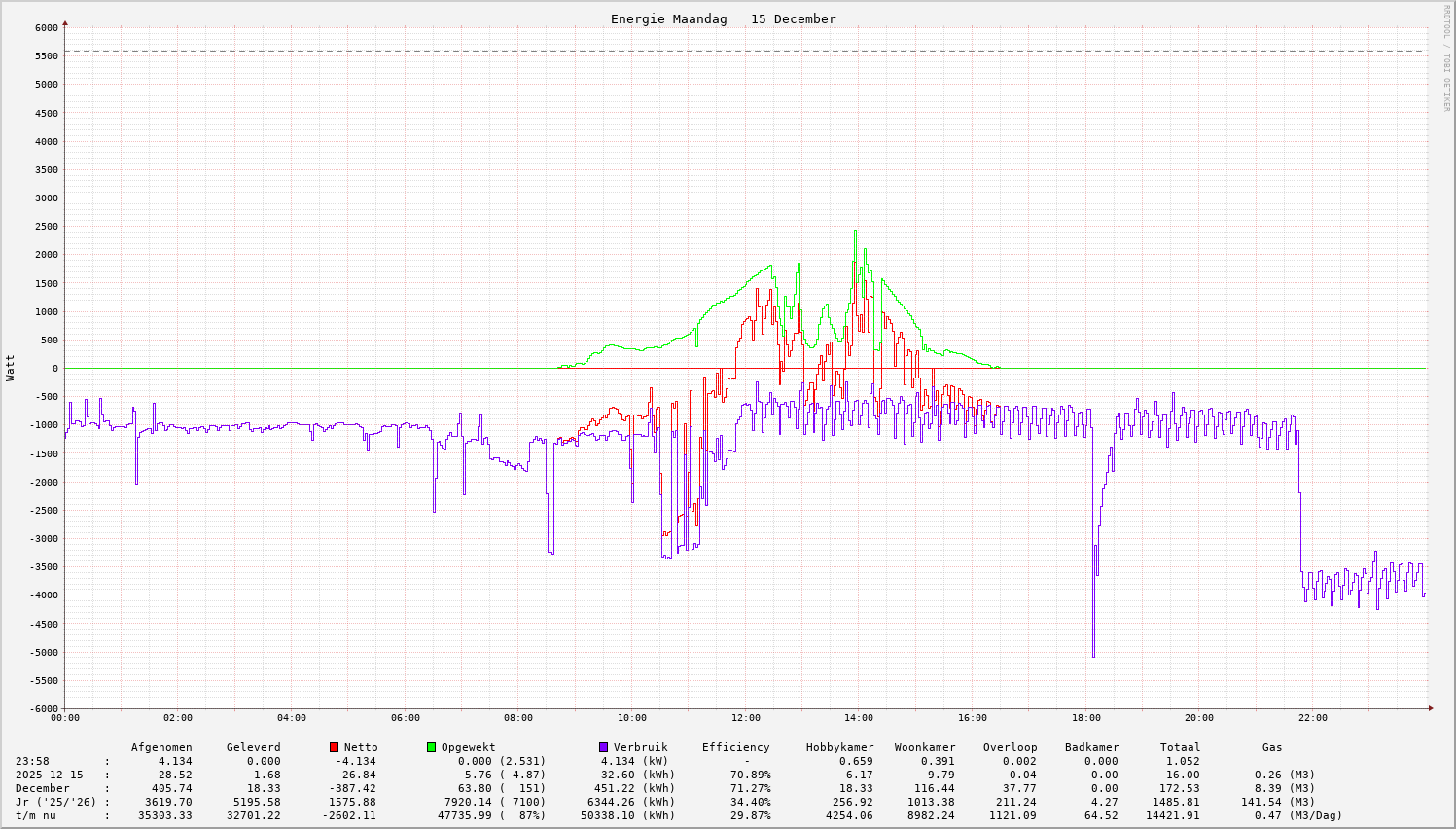1456x829 pixels.
Task: Click the t/m nu row label
Action: (35, 815)
